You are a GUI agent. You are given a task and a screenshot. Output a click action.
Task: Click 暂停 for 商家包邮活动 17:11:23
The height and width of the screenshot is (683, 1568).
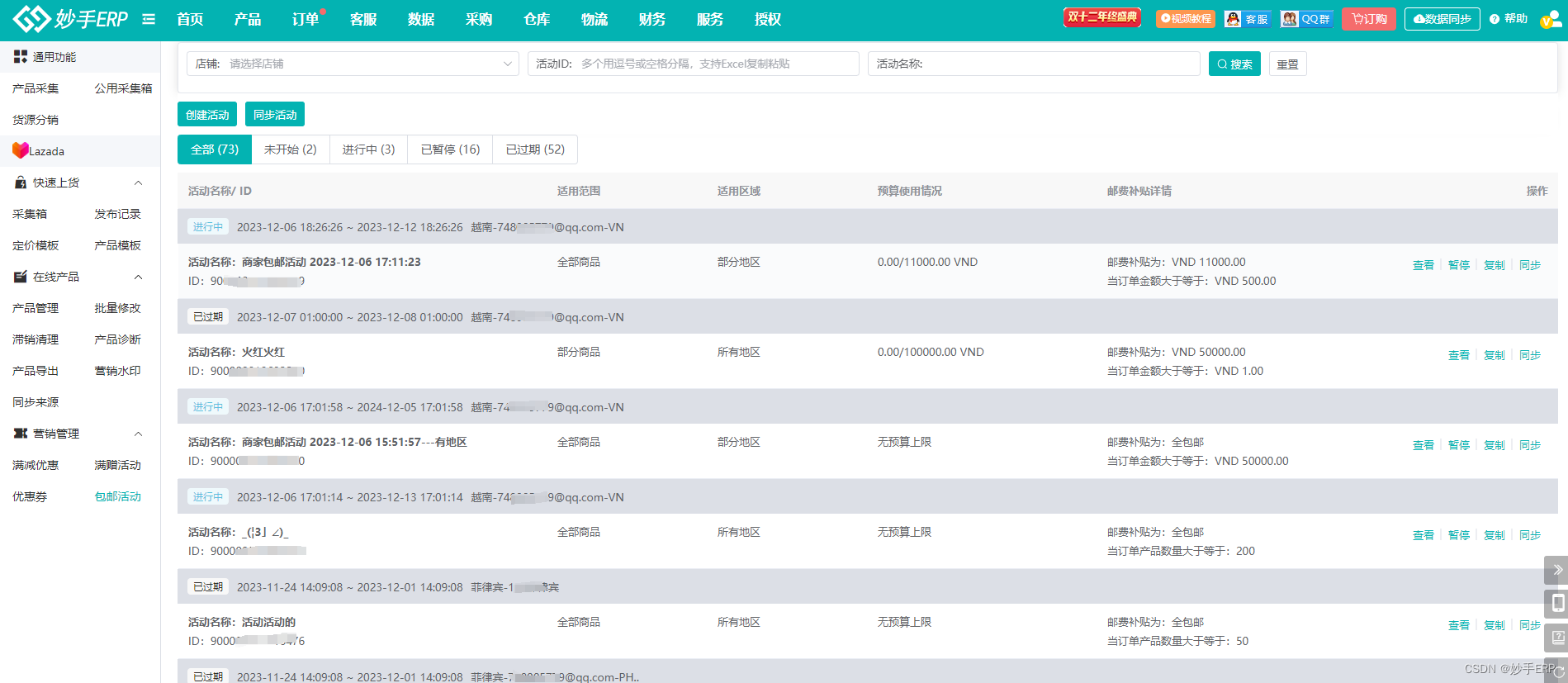point(1459,265)
